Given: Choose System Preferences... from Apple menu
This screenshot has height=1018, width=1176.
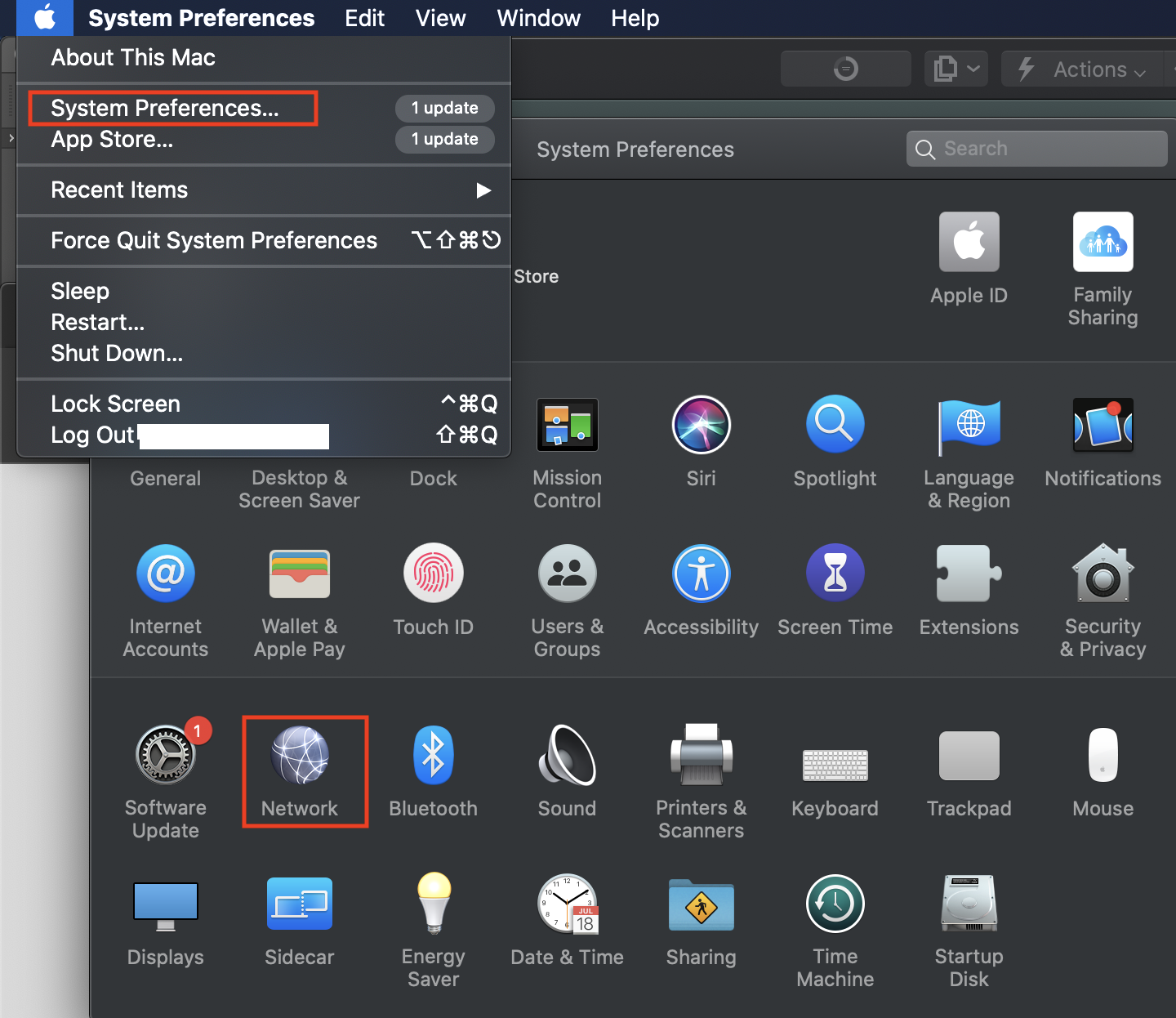Looking at the screenshot, I should (264, 108).
